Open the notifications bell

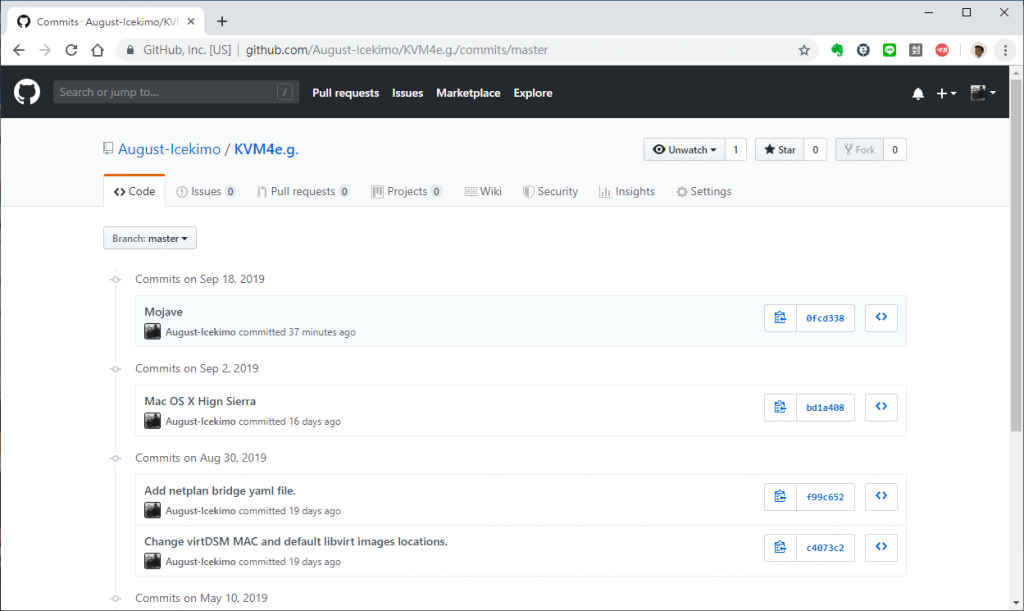[918, 93]
